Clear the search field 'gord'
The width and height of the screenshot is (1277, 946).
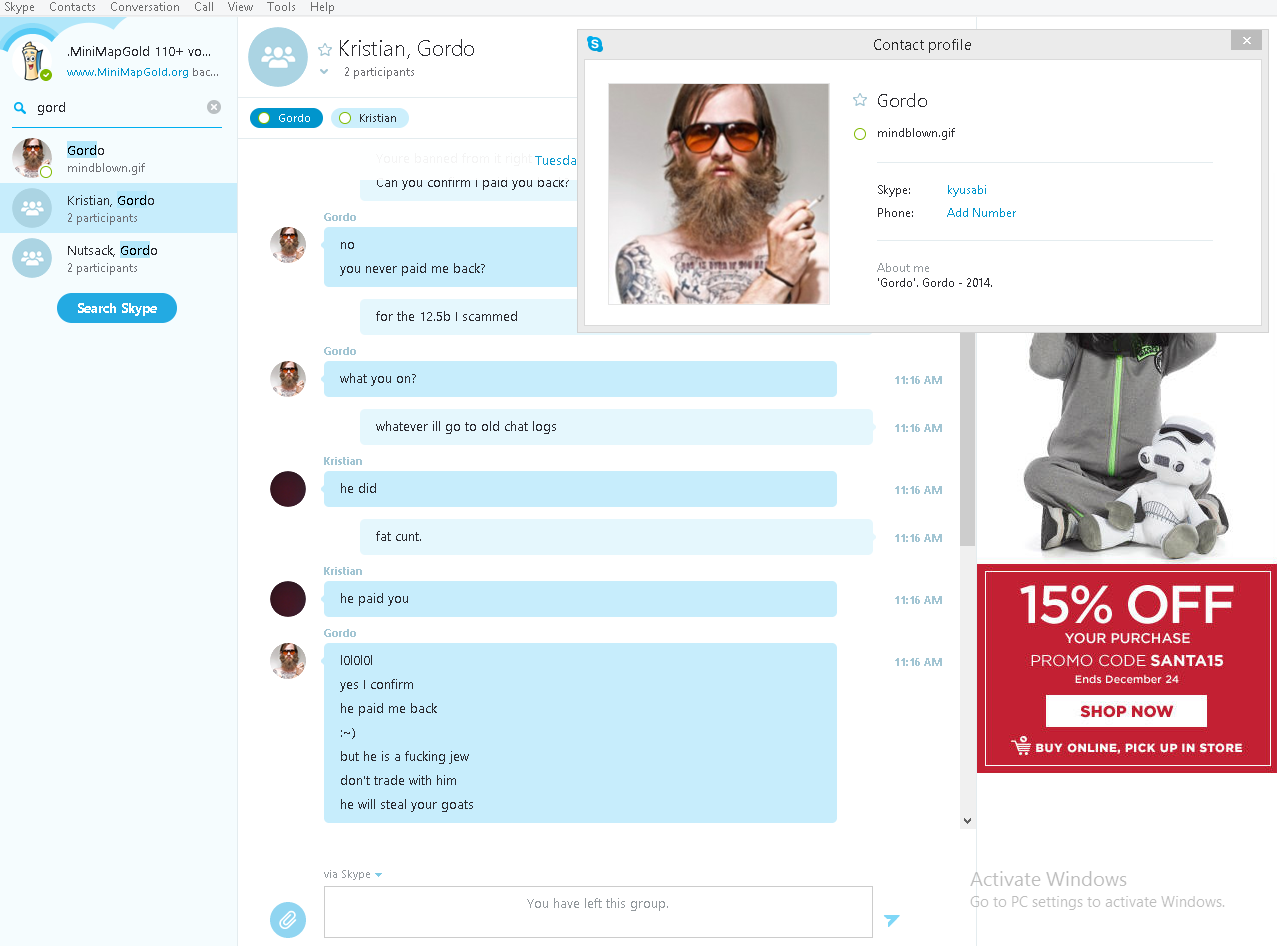point(214,107)
